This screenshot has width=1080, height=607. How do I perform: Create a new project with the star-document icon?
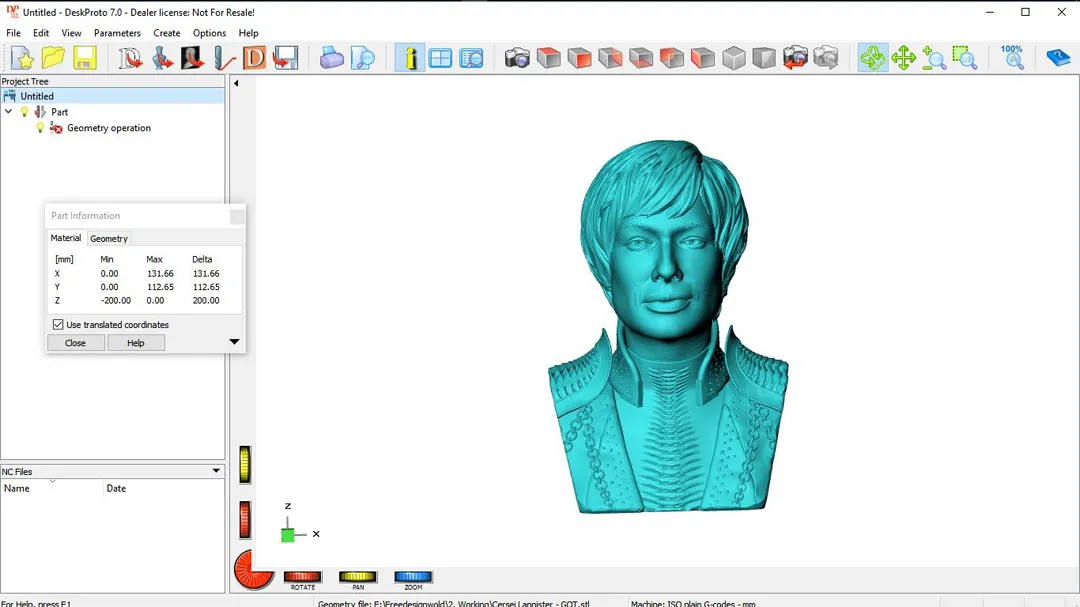[22, 58]
